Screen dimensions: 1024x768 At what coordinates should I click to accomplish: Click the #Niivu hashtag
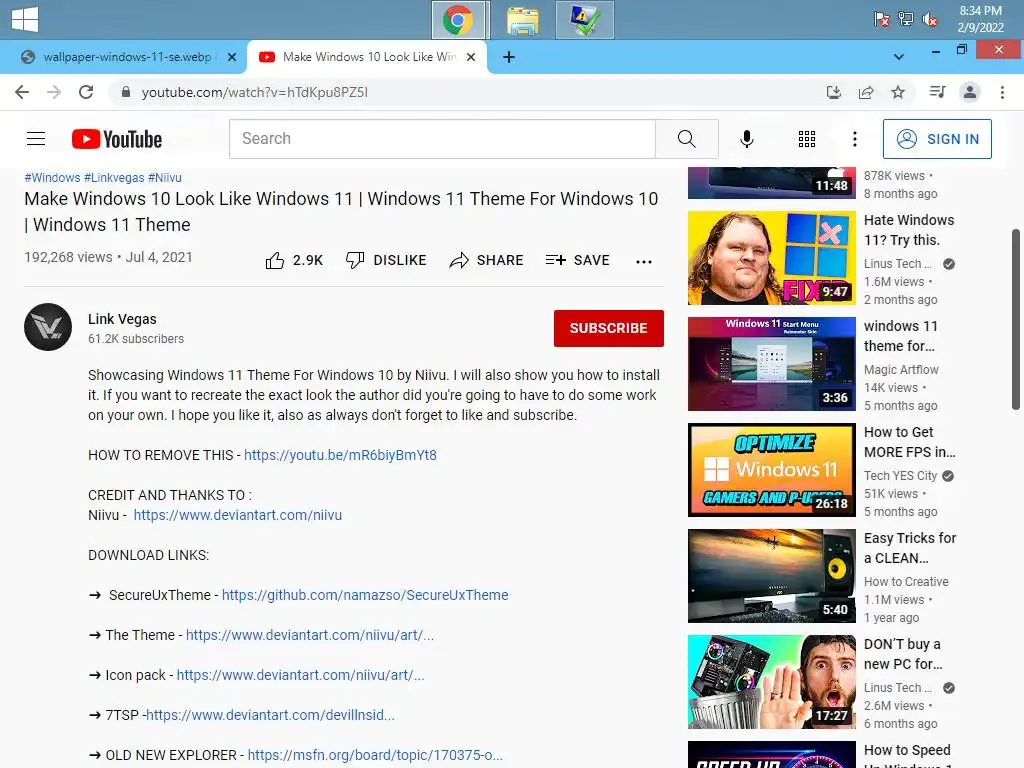coord(165,178)
